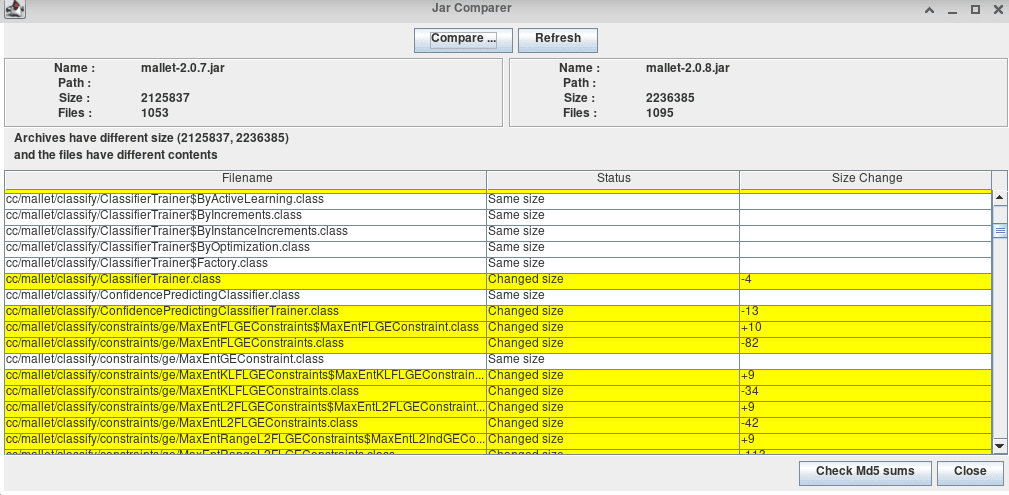Click the mallet-2.0.7.jar name
Image resolution: width=1009 pixels, height=495 pixels.
coord(183,68)
